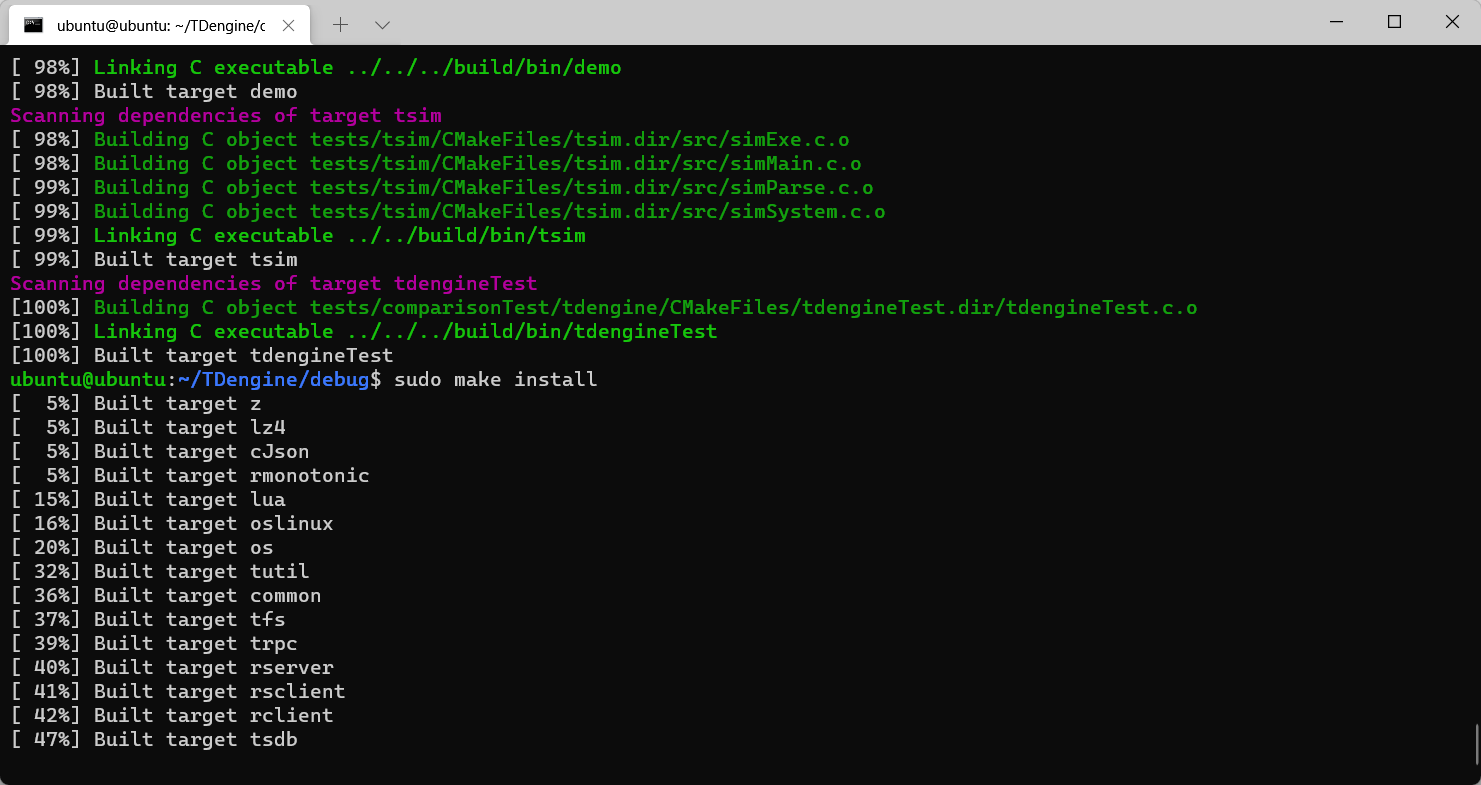This screenshot has height=785, width=1481.
Task: Click the '~/TDengine/debug' path in prompt
Action: (x=273, y=380)
